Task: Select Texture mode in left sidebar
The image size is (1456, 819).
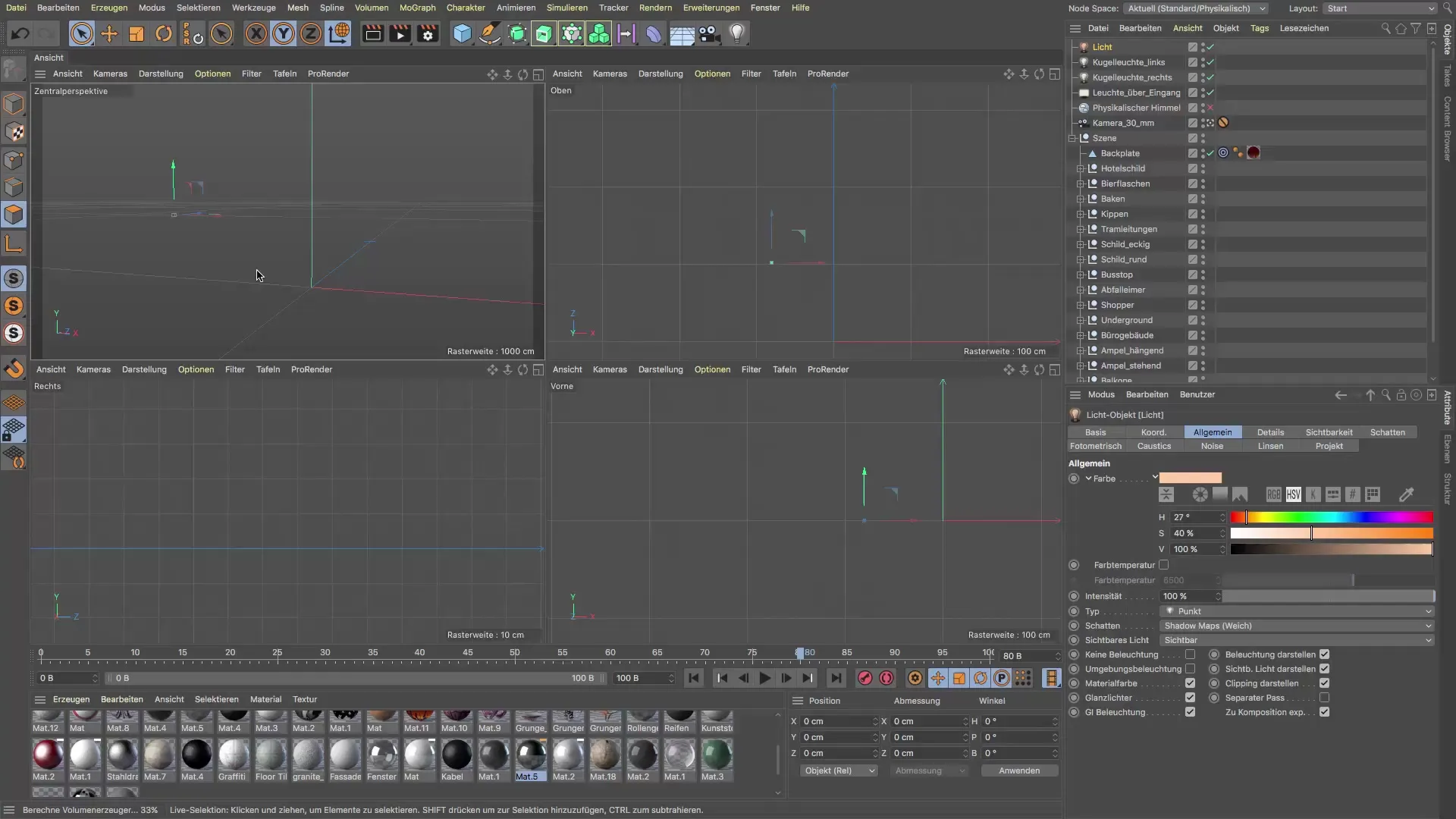Action: 14,132
